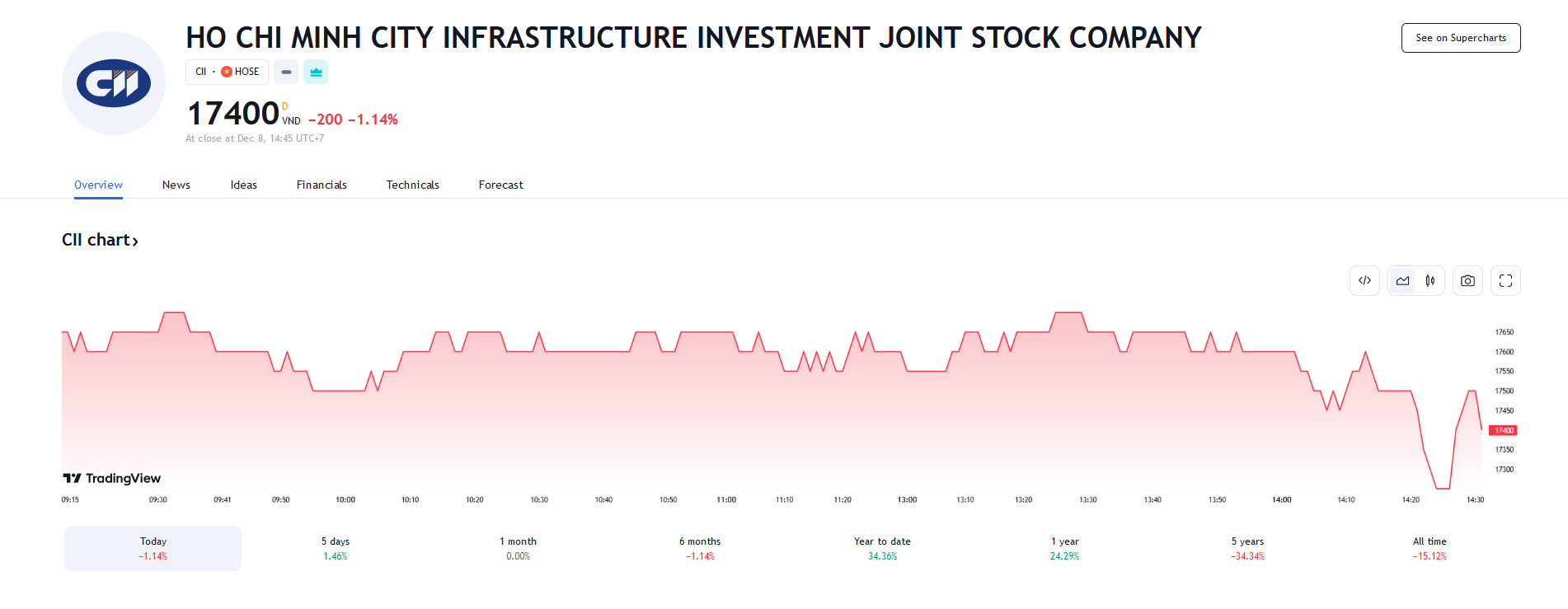Screen dimensions: 1568x609
Task: Select the 1 year performance period
Action: (1063, 547)
